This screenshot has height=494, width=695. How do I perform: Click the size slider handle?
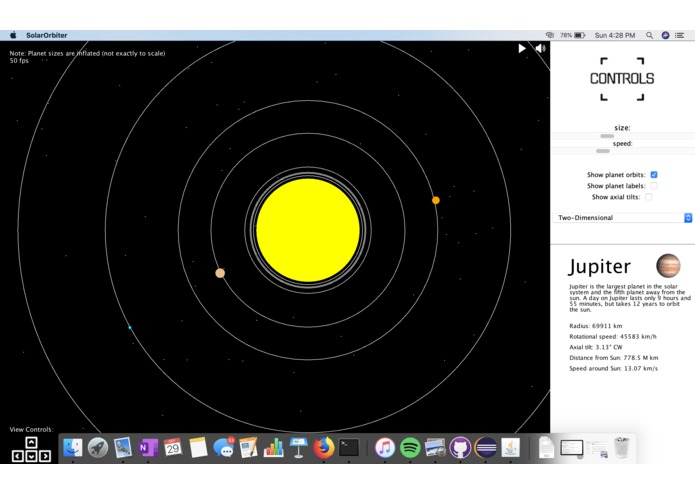(607, 136)
